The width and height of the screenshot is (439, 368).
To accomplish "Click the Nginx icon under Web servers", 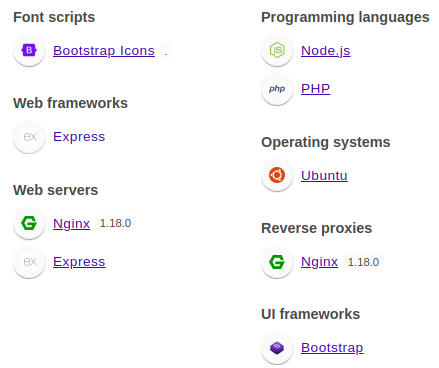I will coord(29,223).
